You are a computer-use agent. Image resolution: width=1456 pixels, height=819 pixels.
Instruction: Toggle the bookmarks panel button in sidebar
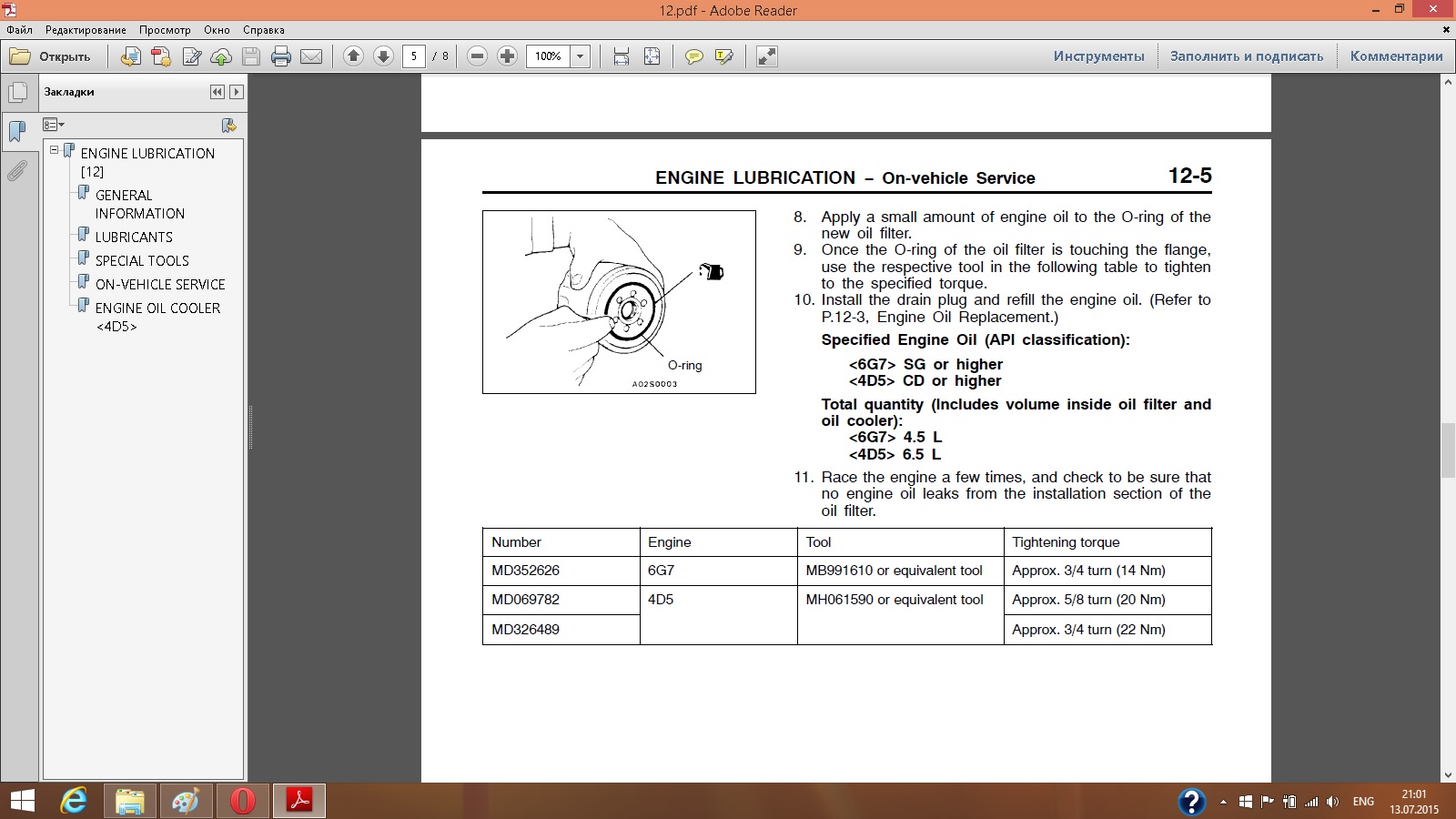[x=17, y=132]
